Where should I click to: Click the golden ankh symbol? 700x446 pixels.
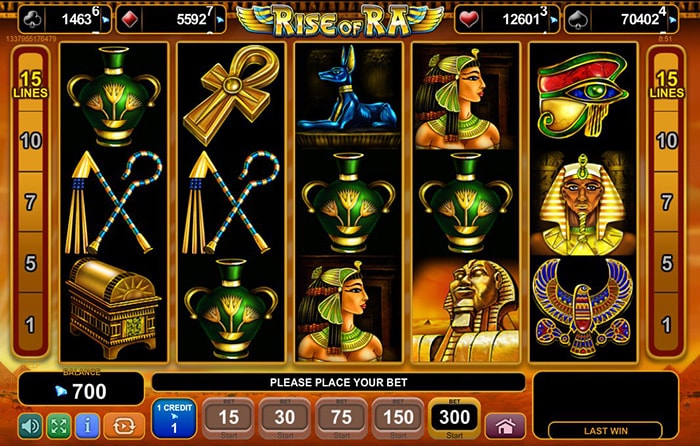(x=231, y=94)
